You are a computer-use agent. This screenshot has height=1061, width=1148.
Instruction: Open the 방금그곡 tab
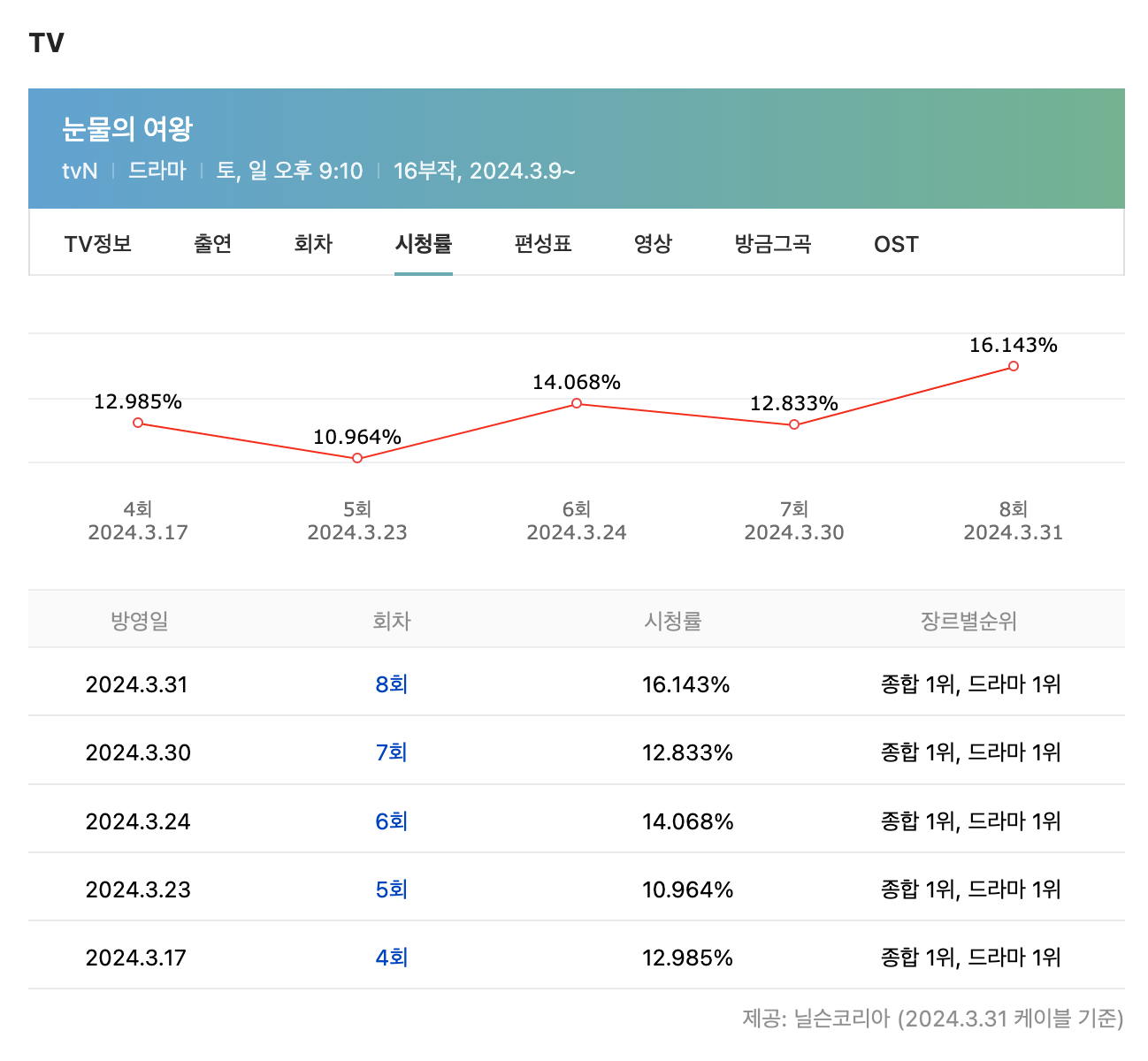(x=771, y=244)
